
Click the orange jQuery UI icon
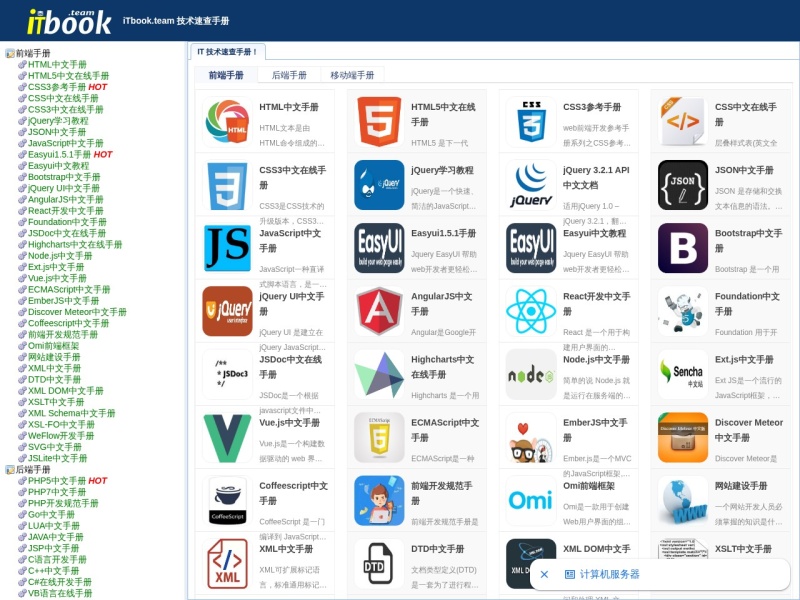[228, 311]
